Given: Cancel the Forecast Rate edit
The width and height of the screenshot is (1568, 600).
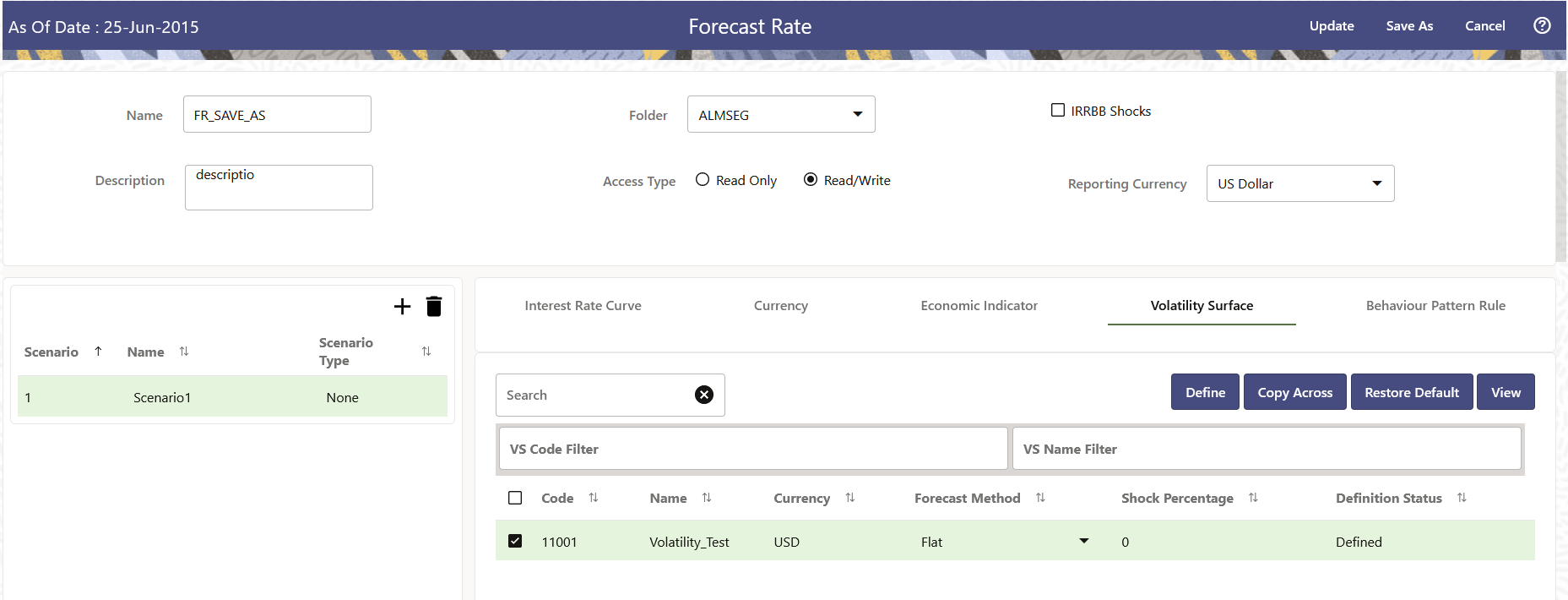Looking at the screenshot, I should [x=1484, y=26].
